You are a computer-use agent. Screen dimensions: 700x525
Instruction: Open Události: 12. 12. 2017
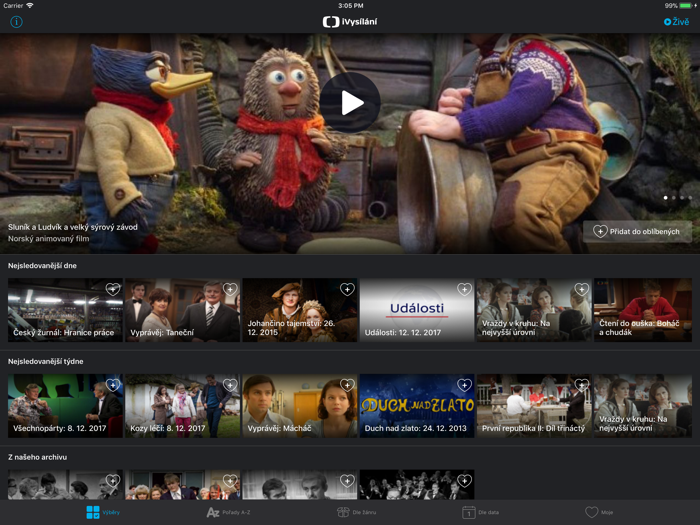coord(417,310)
